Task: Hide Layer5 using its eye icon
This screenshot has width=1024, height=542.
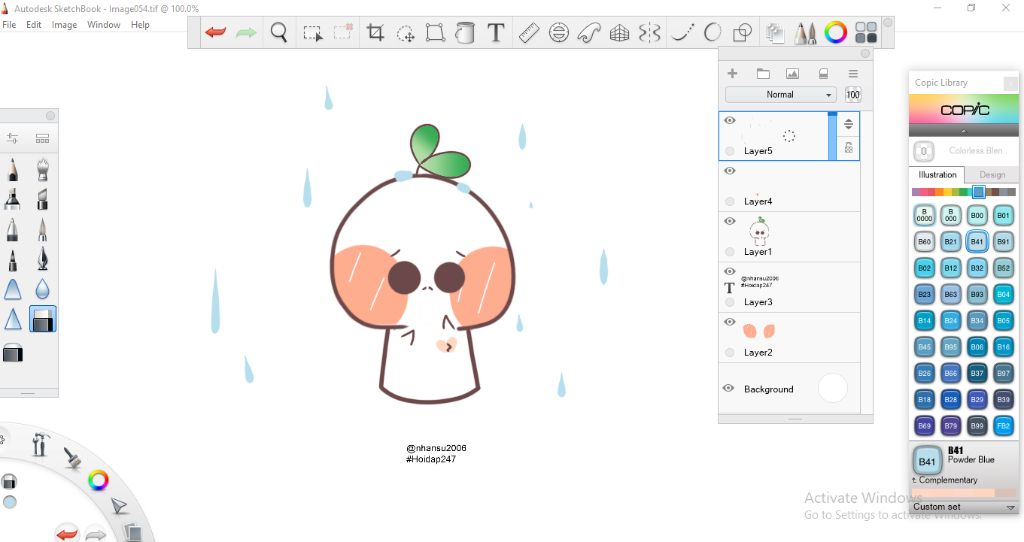Action: [x=729, y=120]
